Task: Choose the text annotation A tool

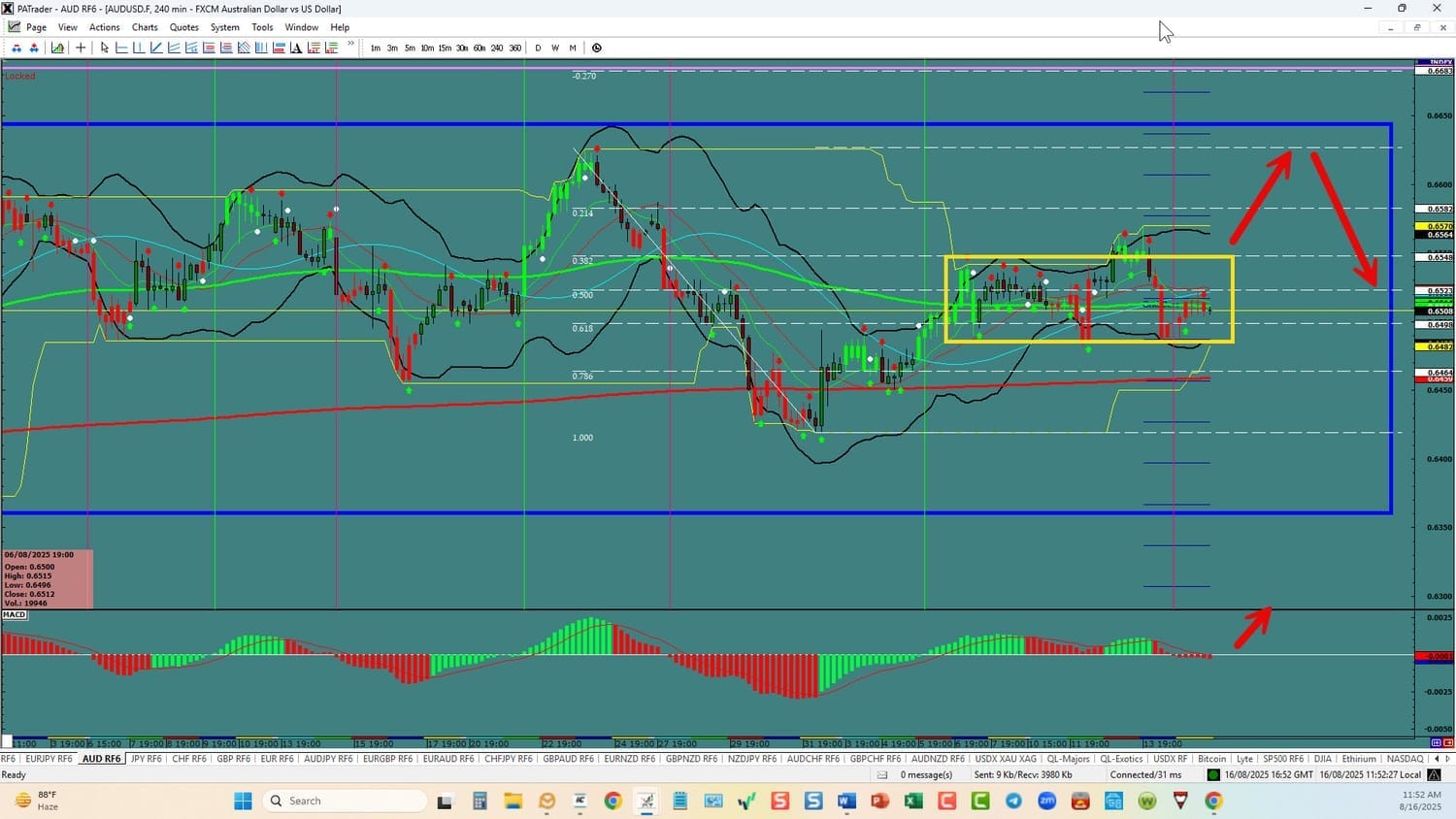Action: pos(295,48)
